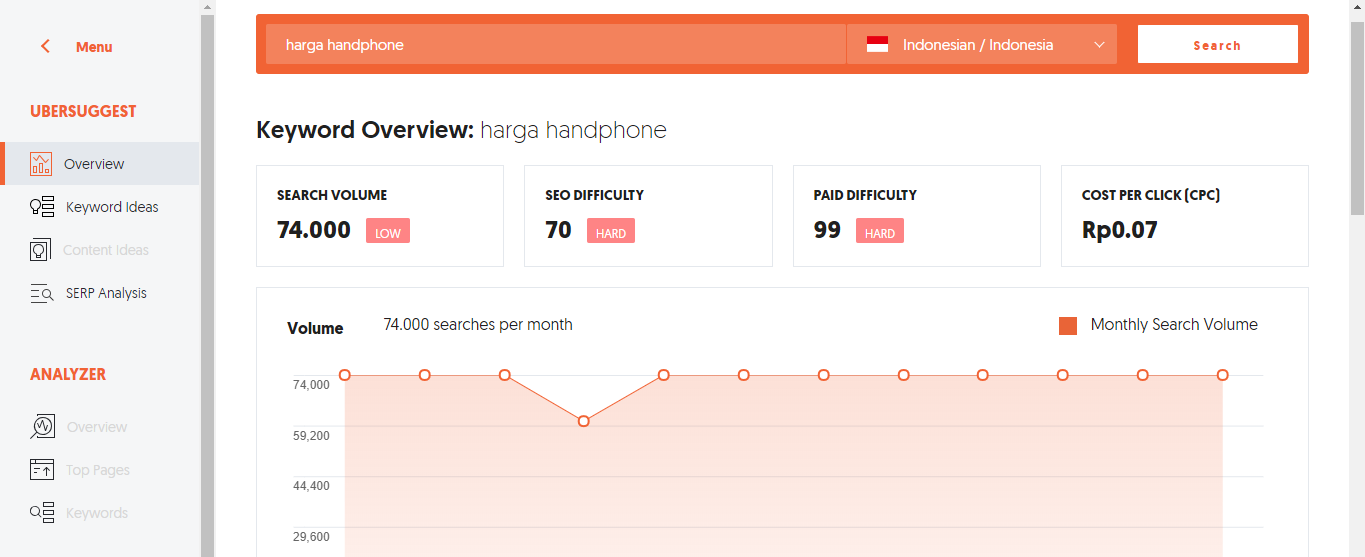
Task: Click the Content Ideas icon
Action: pyautogui.click(x=41, y=250)
